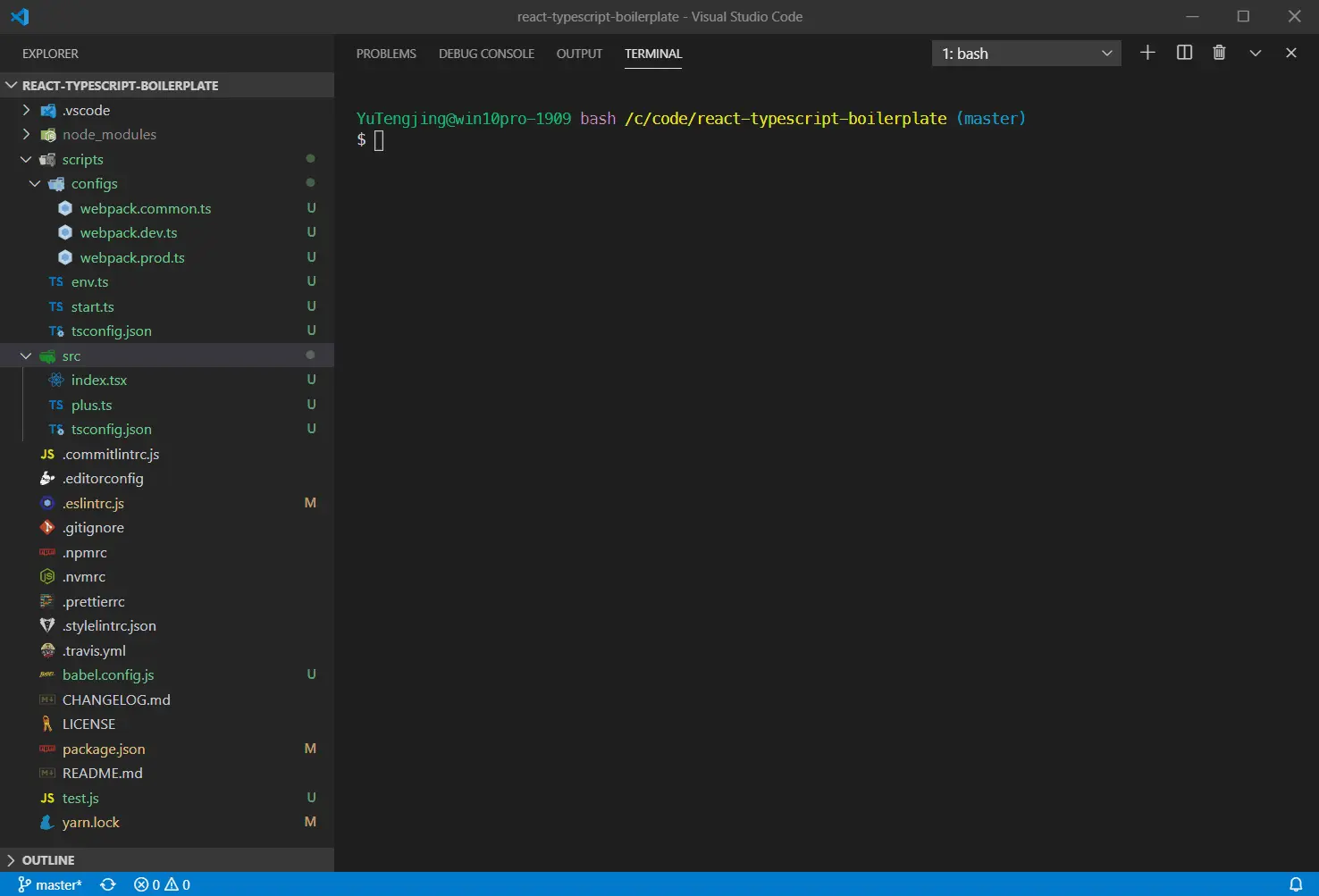Click the .eslintrc.js file icon
This screenshot has width=1319, height=896.
coord(47,503)
